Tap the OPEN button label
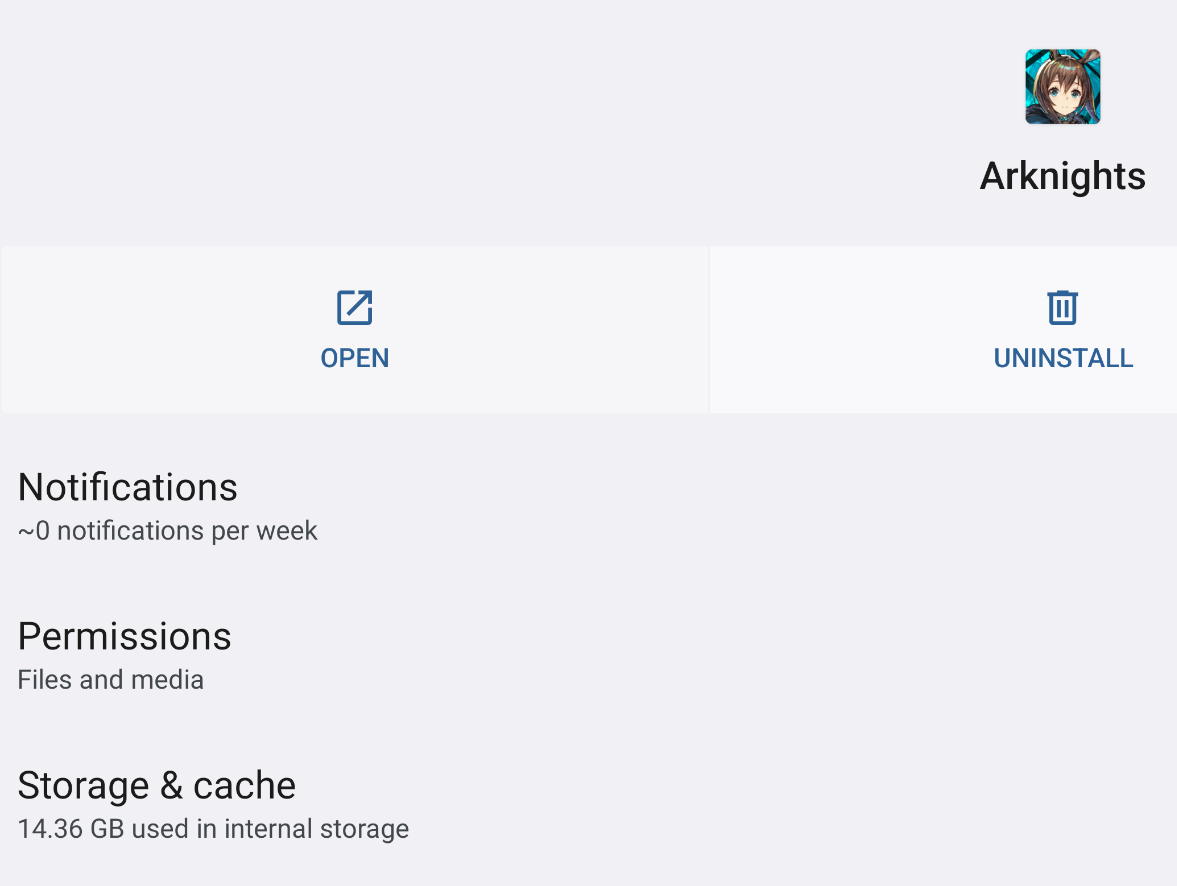Image resolution: width=1177 pixels, height=886 pixels. pyautogui.click(x=354, y=358)
